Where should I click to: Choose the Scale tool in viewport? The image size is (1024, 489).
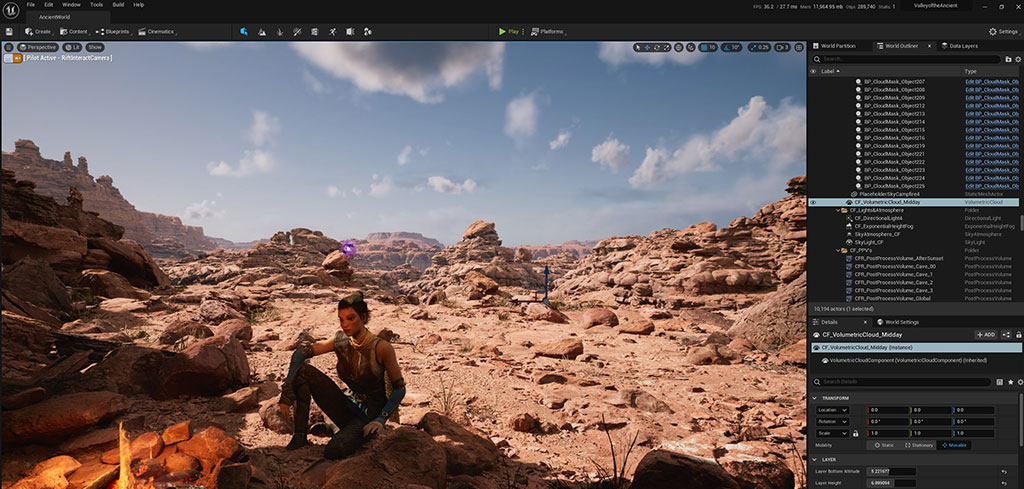pos(665,47)
